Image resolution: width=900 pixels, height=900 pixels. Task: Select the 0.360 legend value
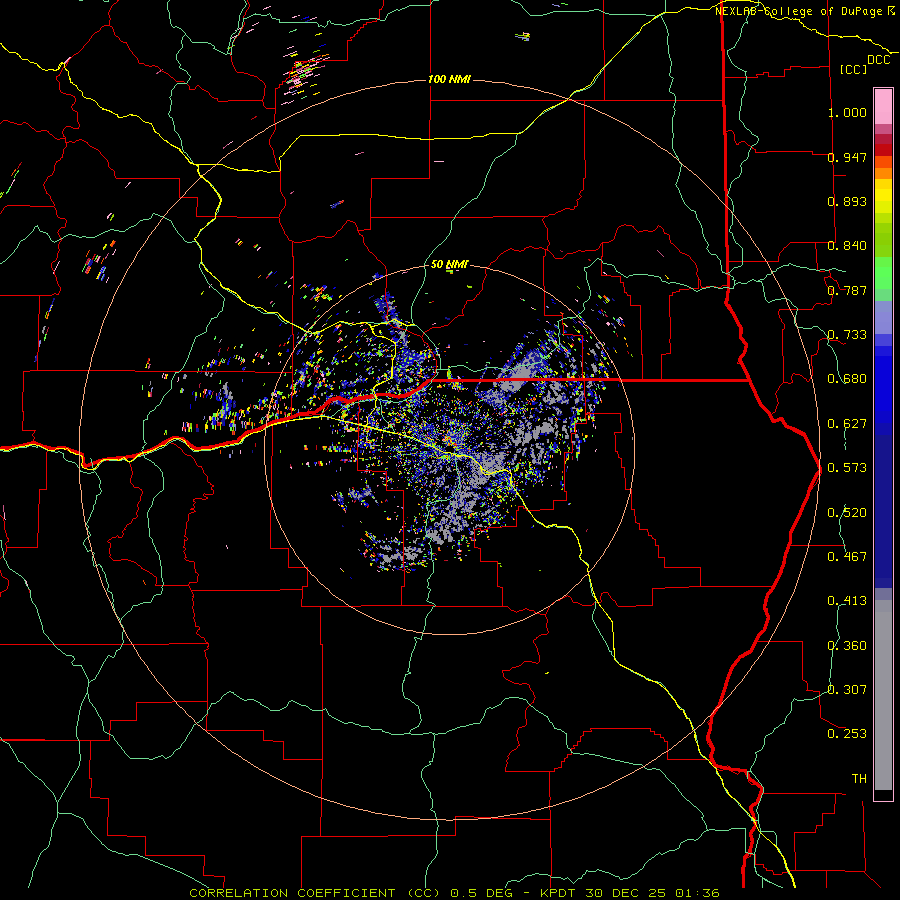click(x=847, y=646)
